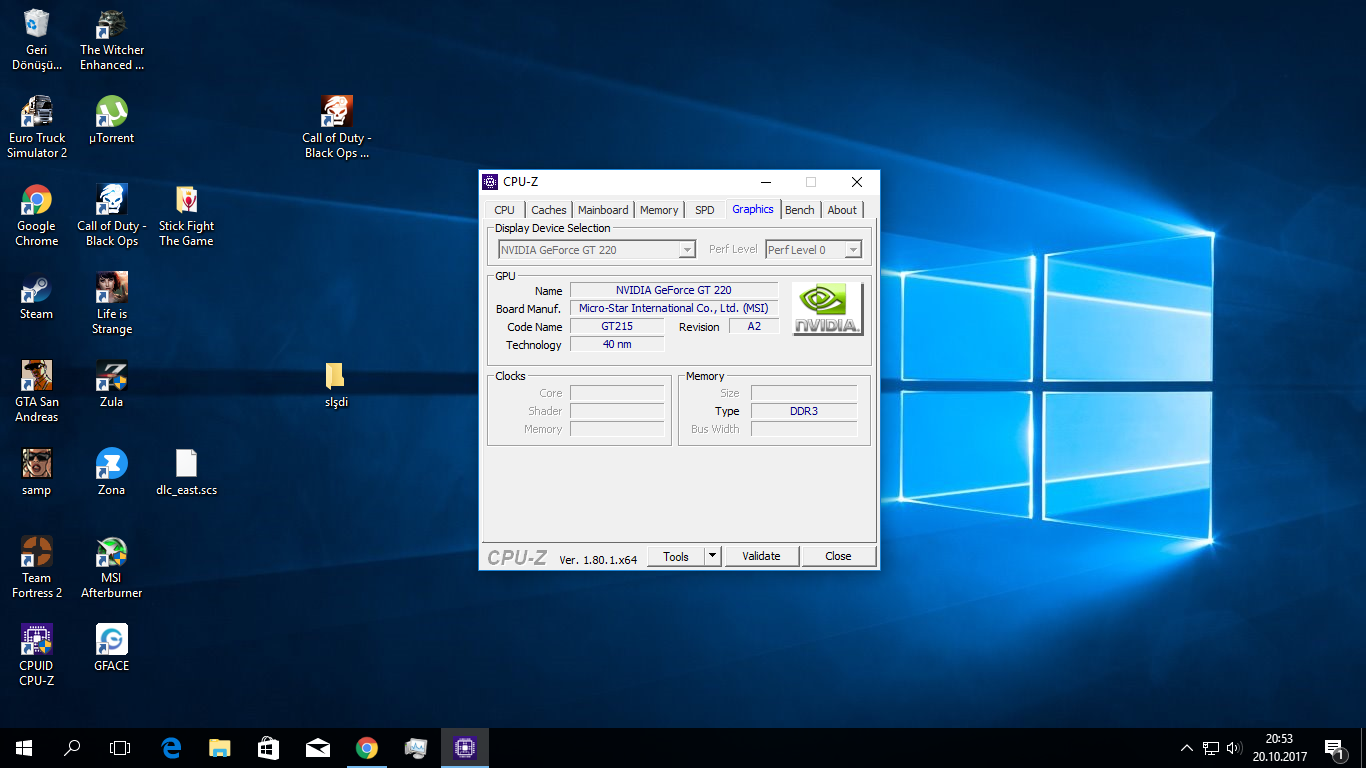
Task: Open Microsoft Store from taskbar
Action: (269, 747)
